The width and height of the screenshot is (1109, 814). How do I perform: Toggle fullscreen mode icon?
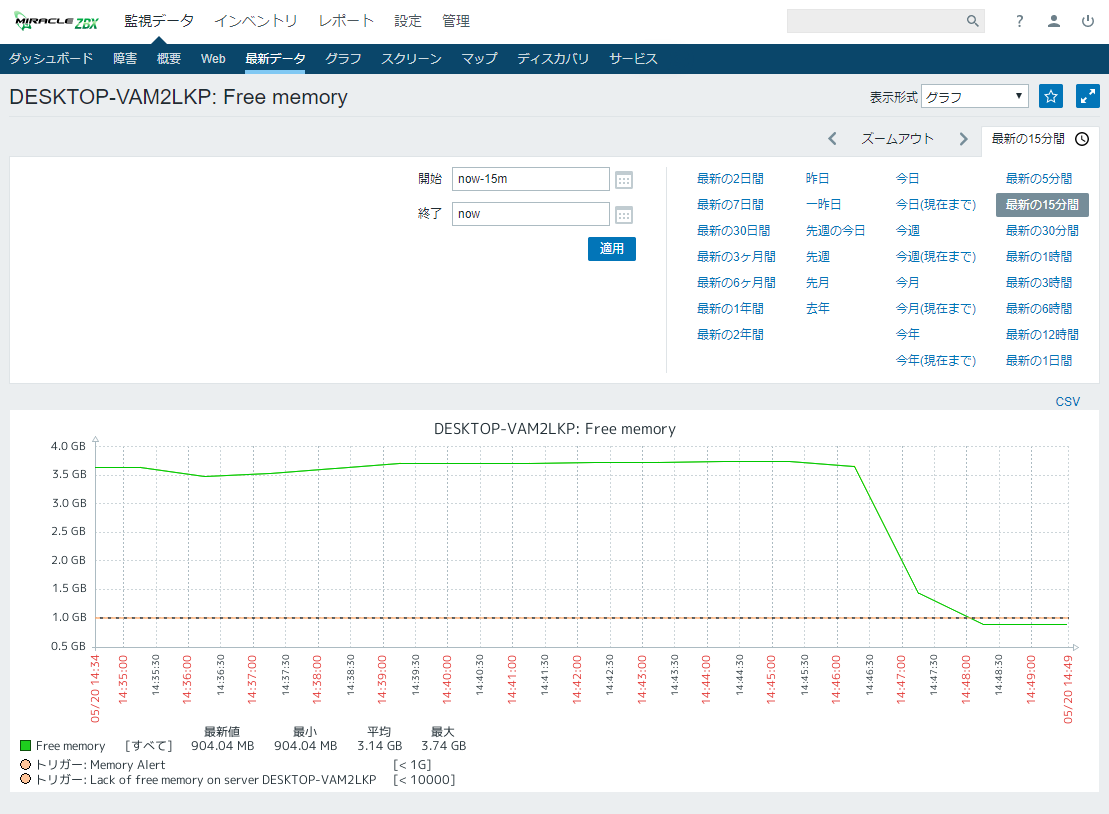click(x=1087, y=96)
